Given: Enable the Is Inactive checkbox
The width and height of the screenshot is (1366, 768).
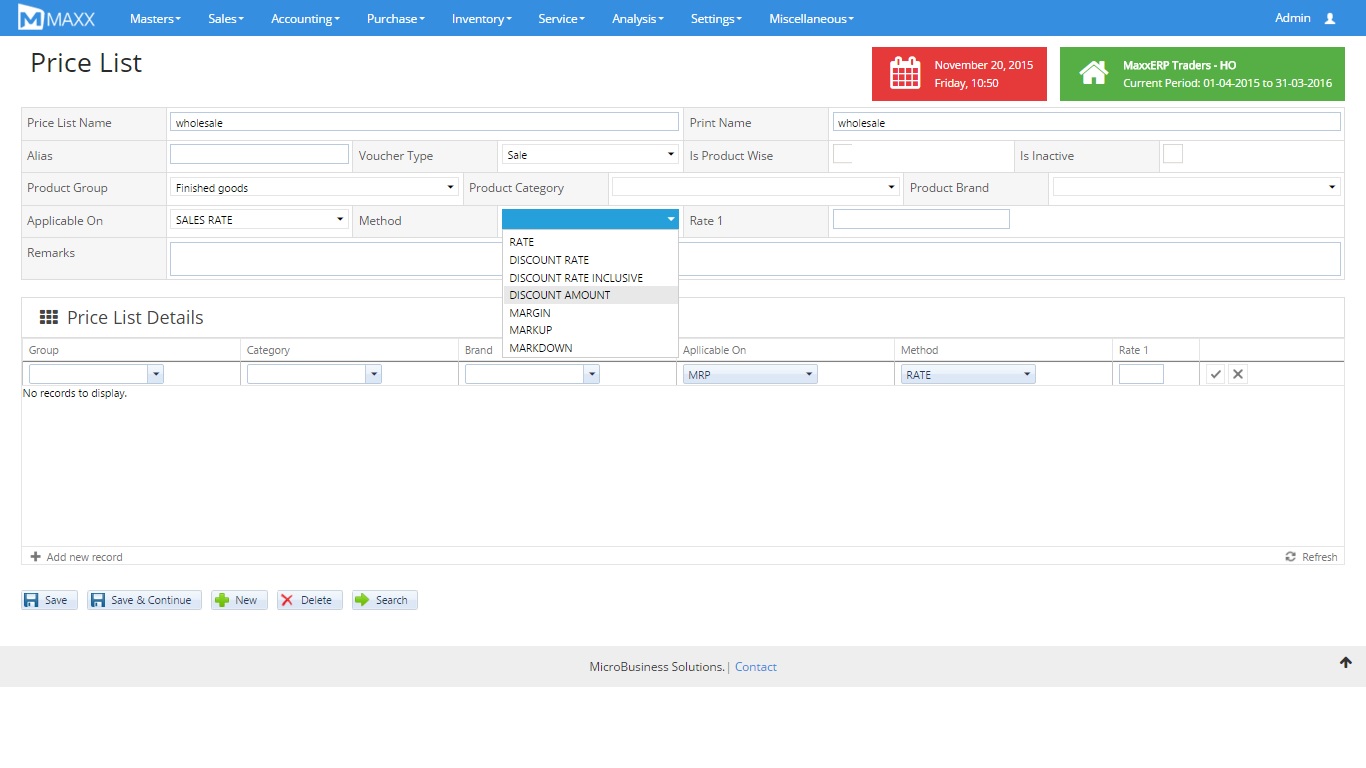Looking at the screenshot, I should [x=1172, y=154].
